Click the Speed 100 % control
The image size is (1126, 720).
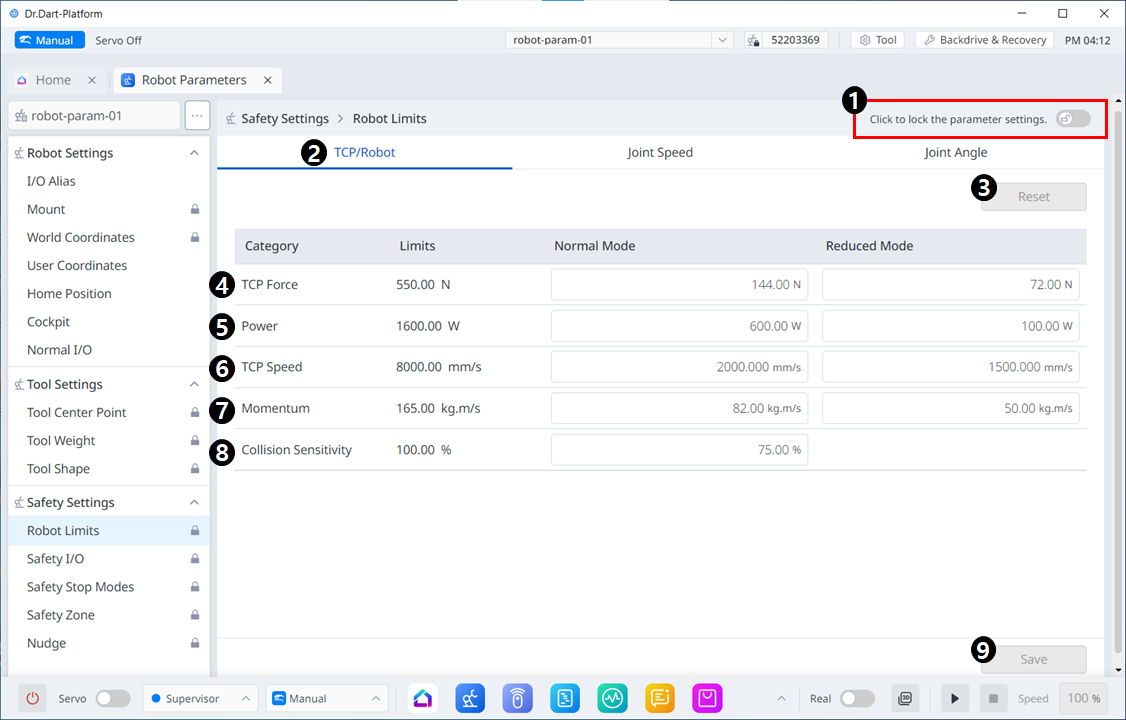[x=1082, y=698]
